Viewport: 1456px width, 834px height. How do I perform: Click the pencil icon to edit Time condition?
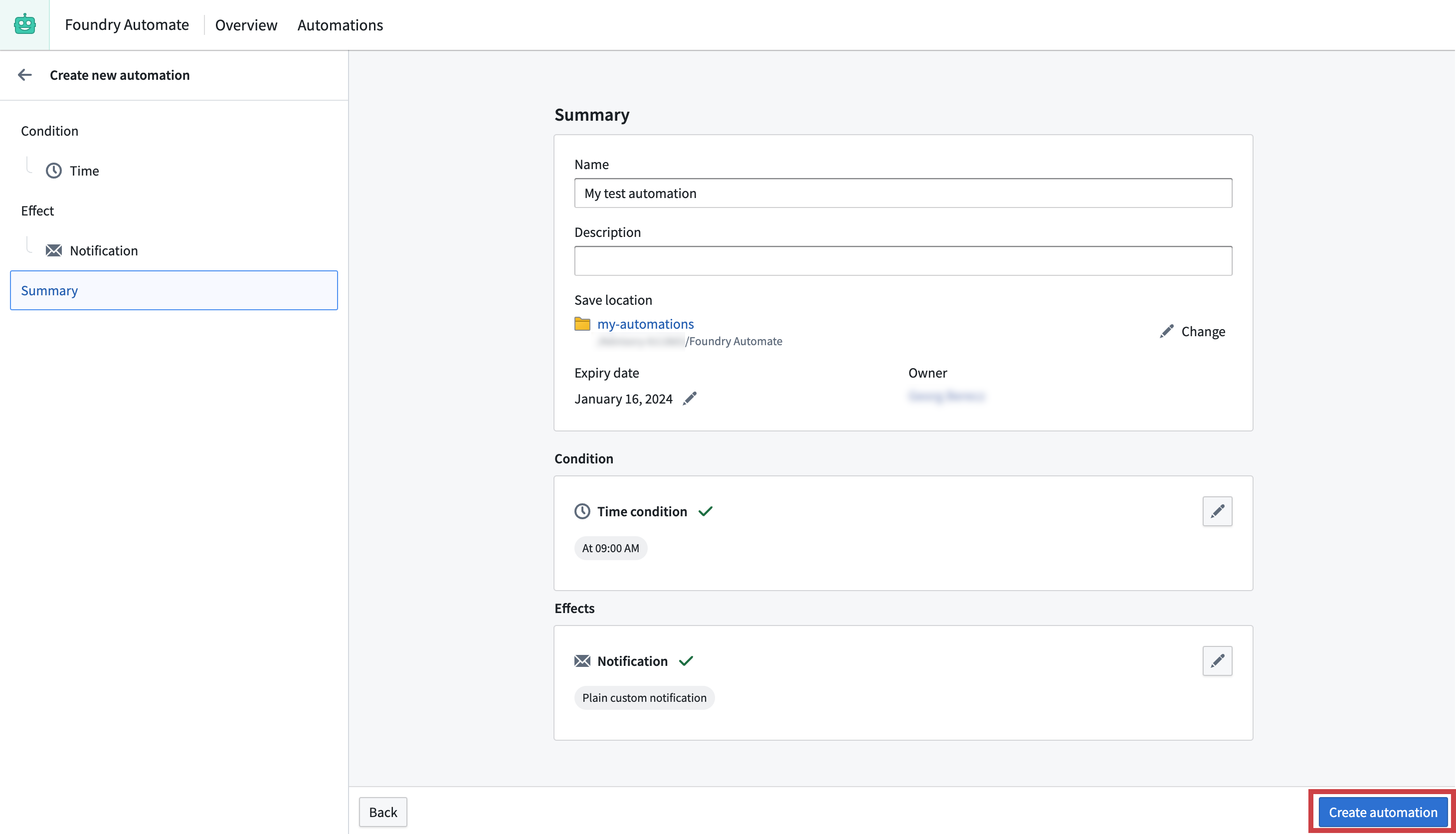pyautogui.click(x=1218, y=512)
